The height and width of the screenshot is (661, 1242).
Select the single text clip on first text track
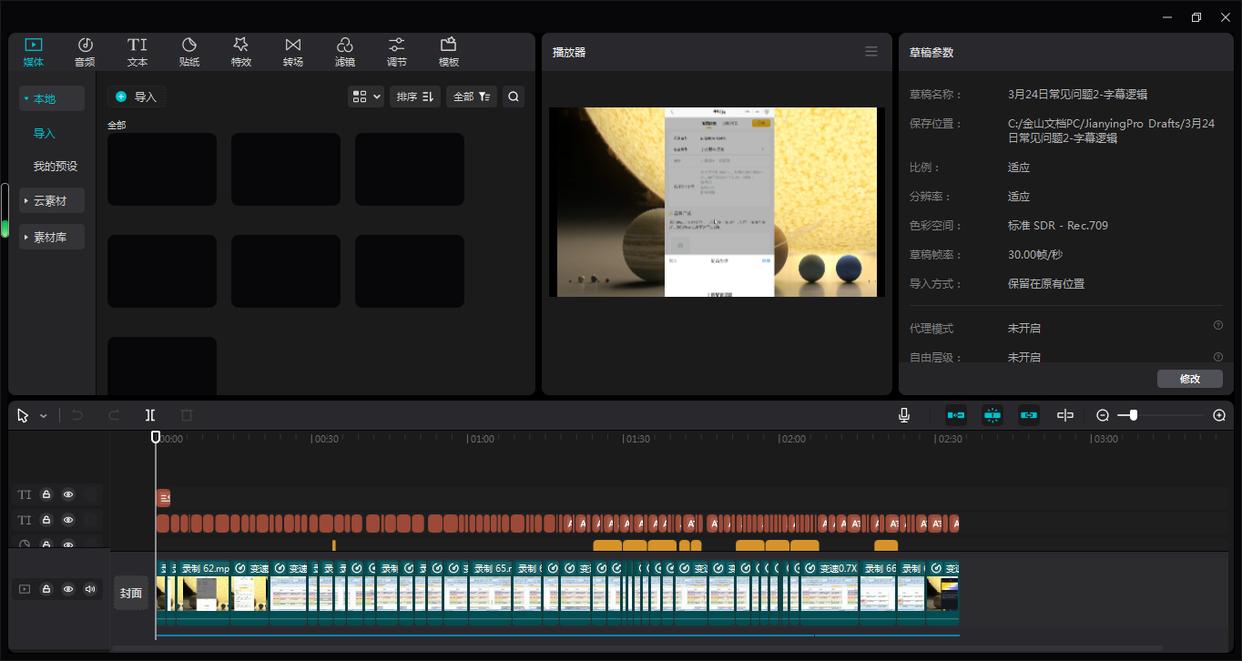pos(164,497)
